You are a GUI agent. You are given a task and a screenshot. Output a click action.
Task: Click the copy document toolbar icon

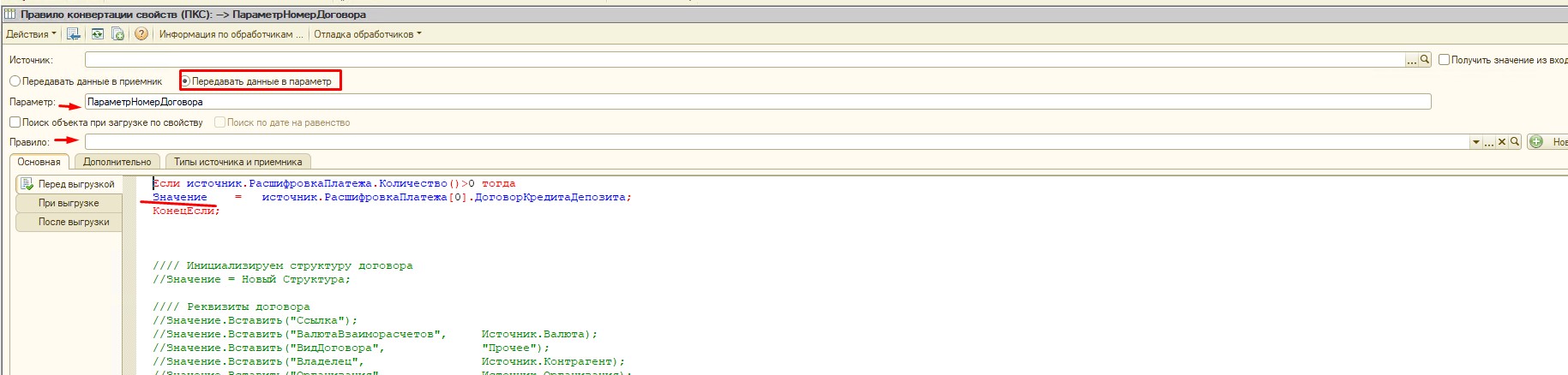(x=117, y=34)
